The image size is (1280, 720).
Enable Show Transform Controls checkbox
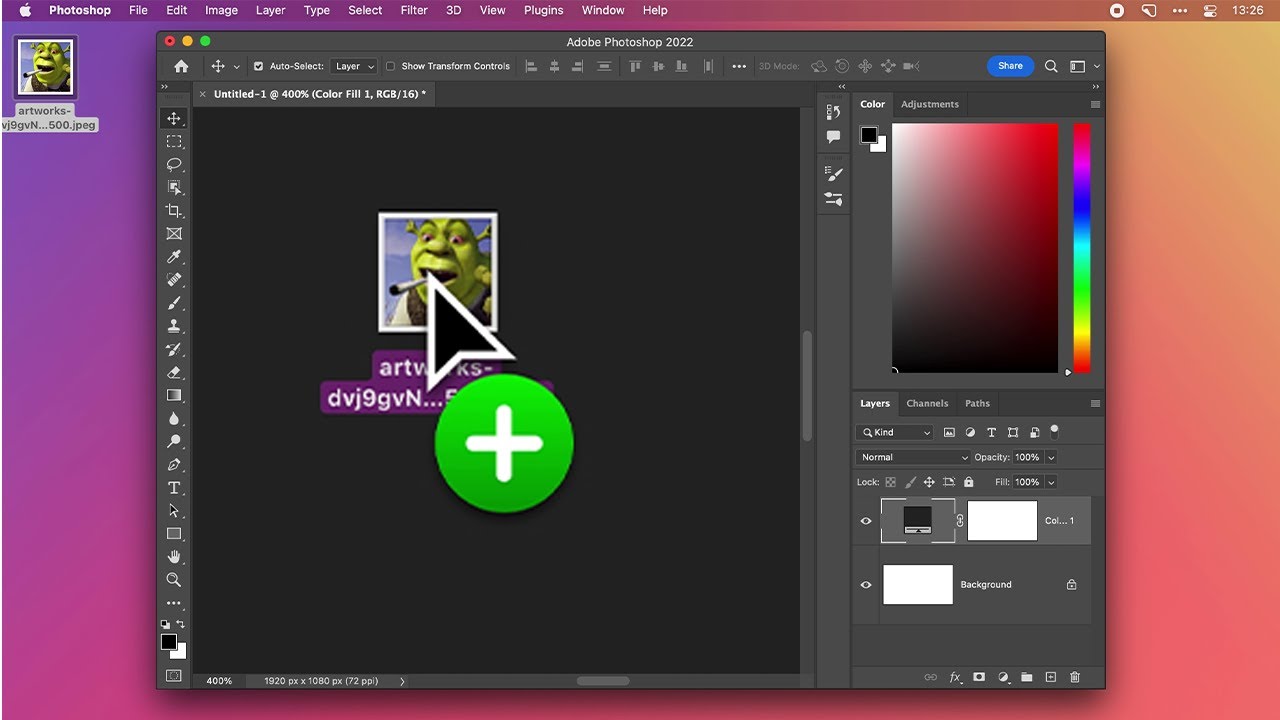pos(390,66)
